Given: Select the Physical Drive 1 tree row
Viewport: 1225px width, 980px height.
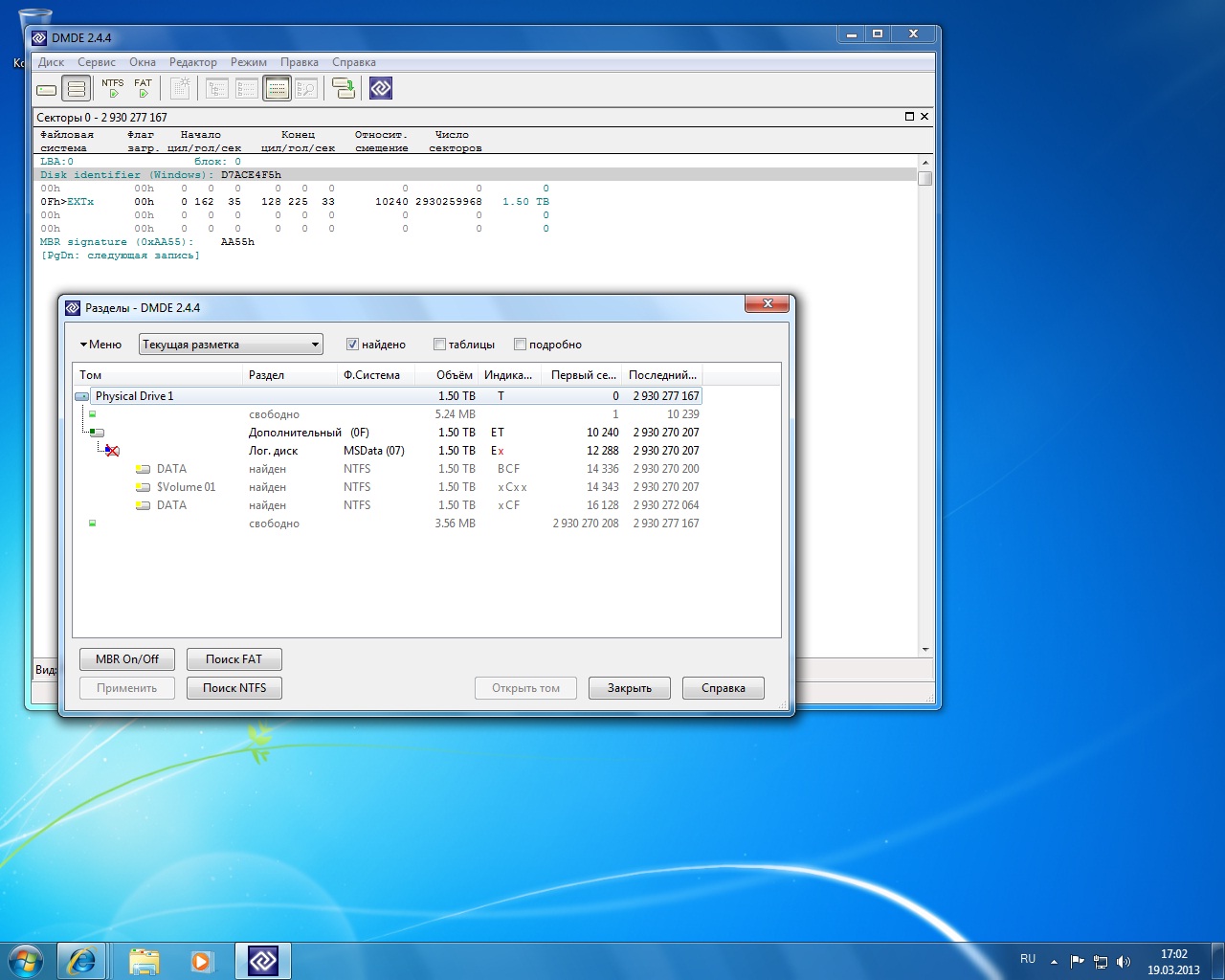Looking at the screenshot, I should coord(134,396).
